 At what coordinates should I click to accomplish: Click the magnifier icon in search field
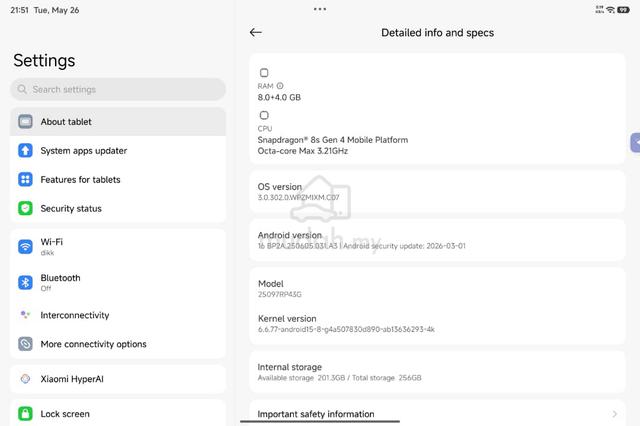click(22, 89)
